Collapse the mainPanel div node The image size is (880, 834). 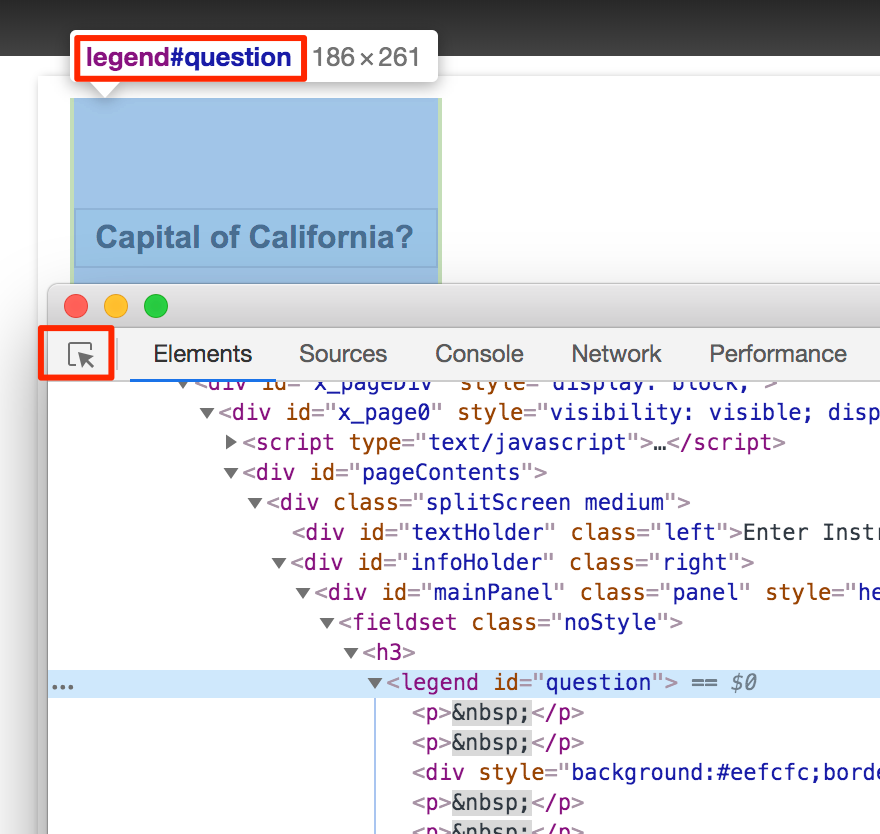(x=303, y=593)
